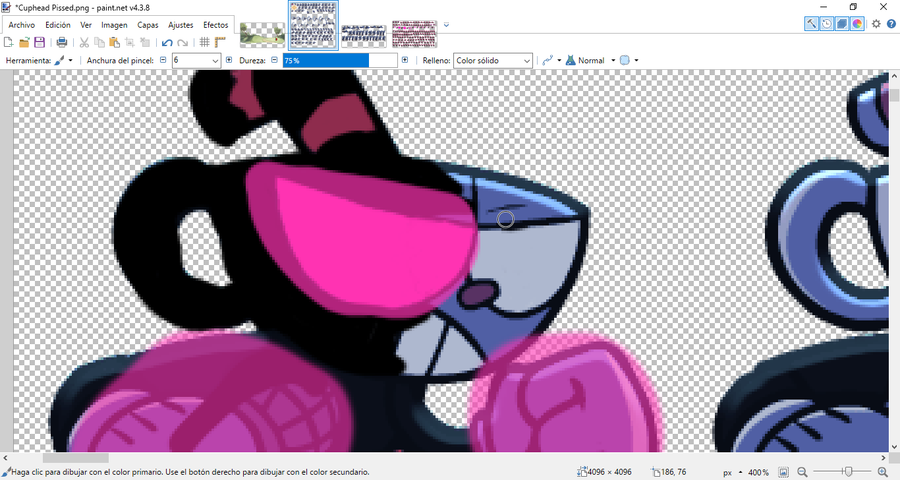Switch to the second thumbnail, the highlighted image

coord(313,25)
